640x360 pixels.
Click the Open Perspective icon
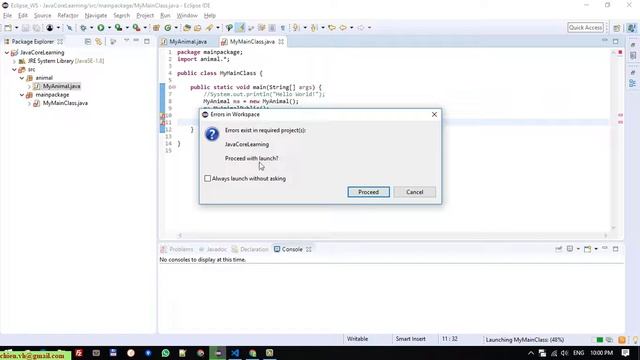(617, 28)
